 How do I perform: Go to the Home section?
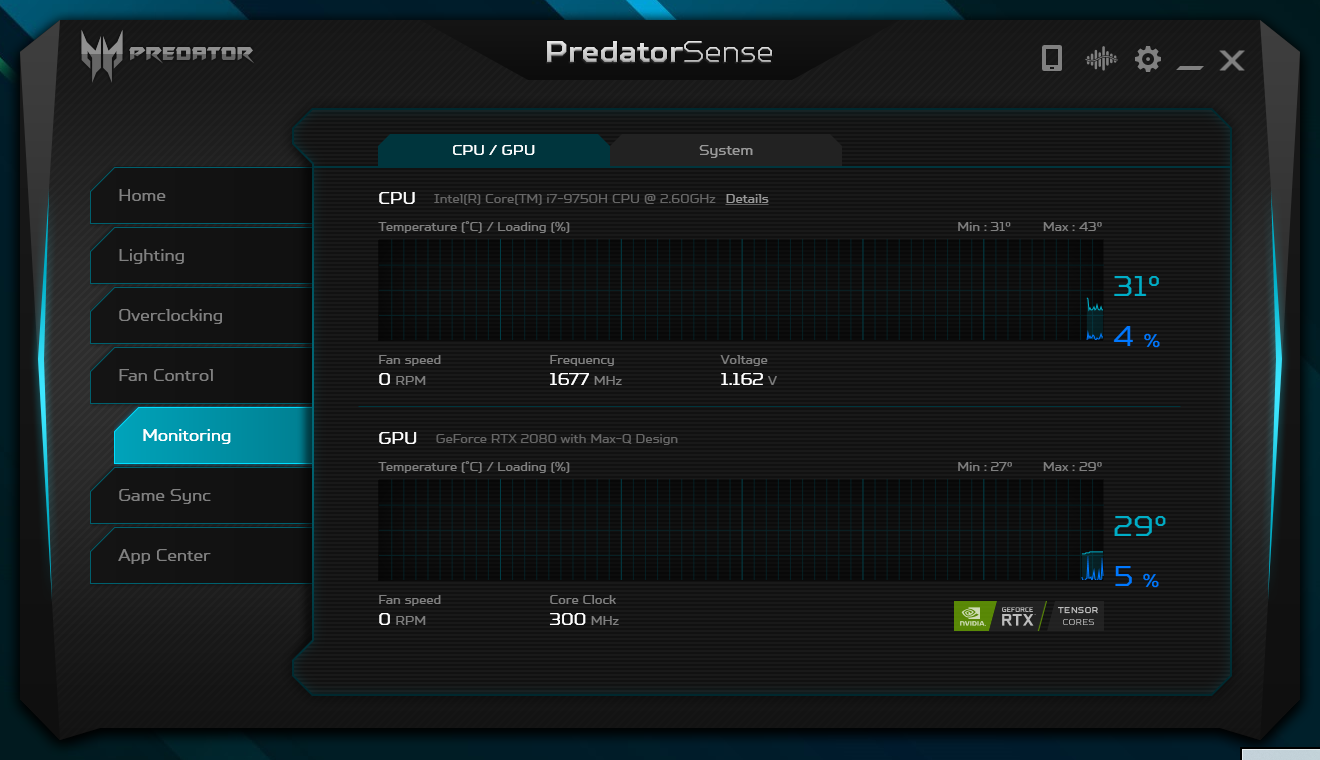click(200, 195)
